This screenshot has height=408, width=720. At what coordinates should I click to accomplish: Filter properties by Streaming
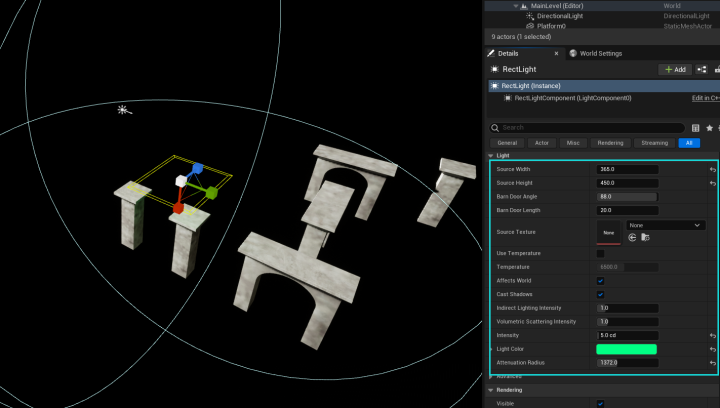654,143
